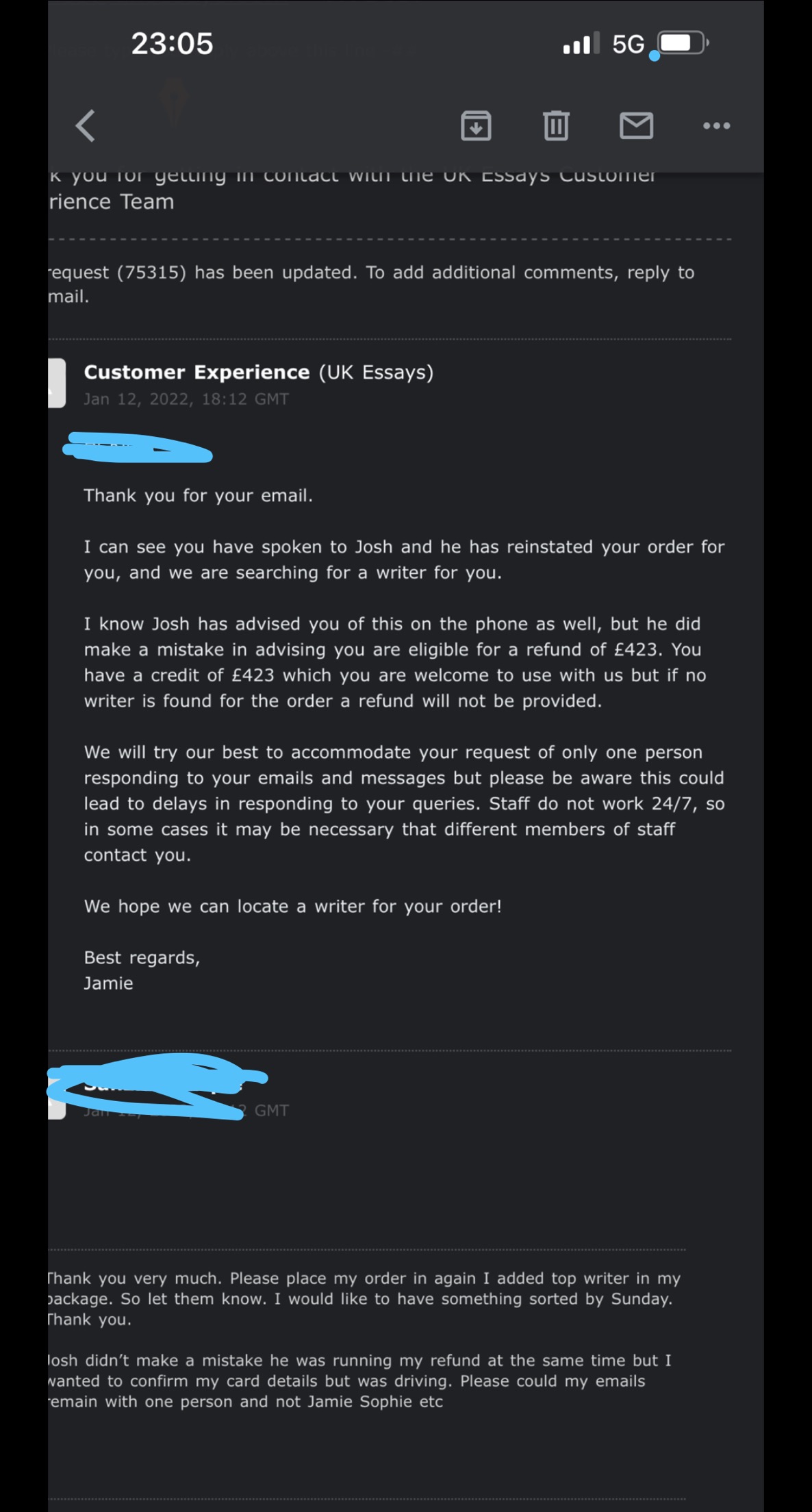Mark email unread via envelope icon
The width and height of the screenshot is (812, 1512).
pyautogui.click(x=636, y=125)
